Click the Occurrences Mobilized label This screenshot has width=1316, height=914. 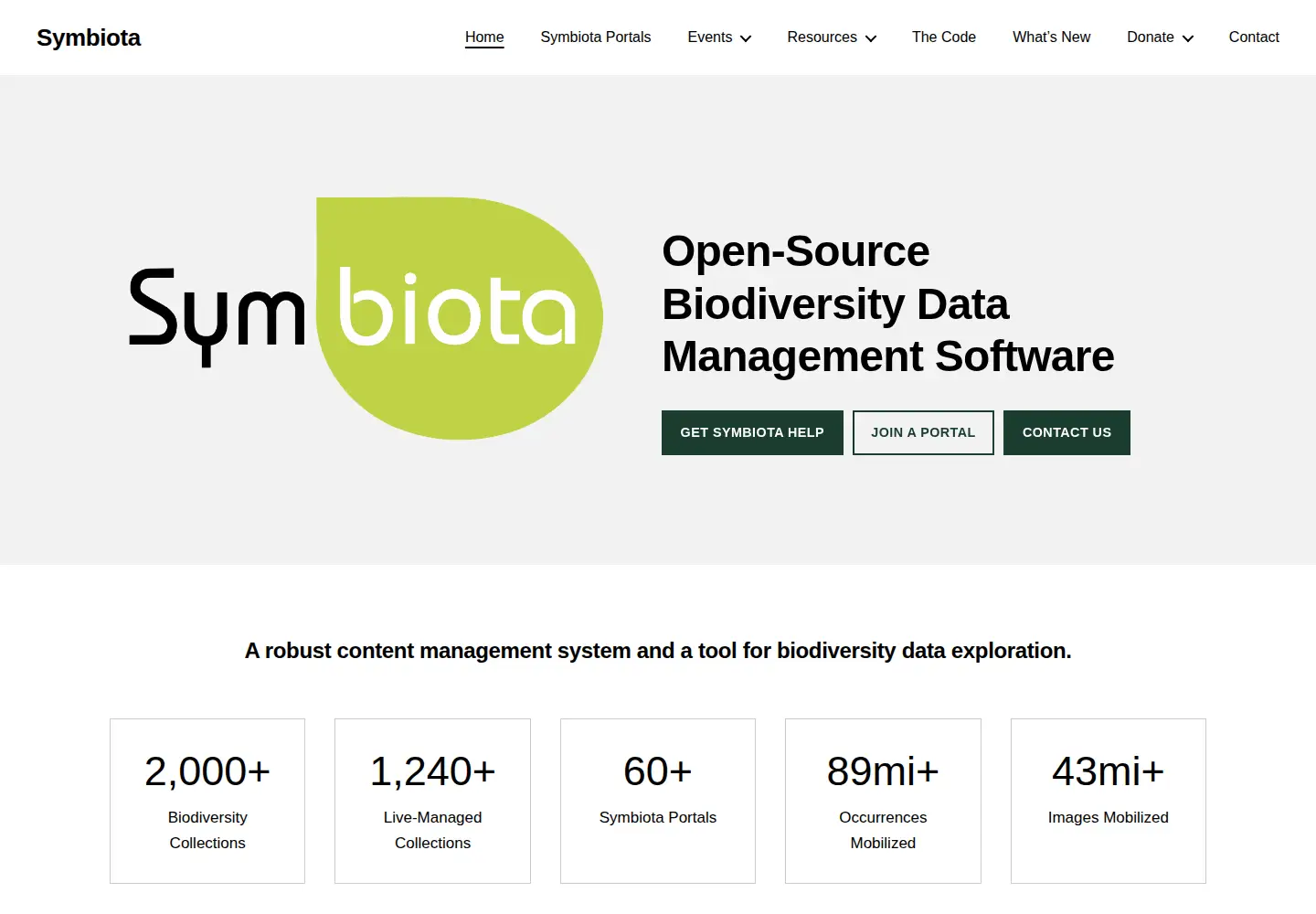coord(883,830)
